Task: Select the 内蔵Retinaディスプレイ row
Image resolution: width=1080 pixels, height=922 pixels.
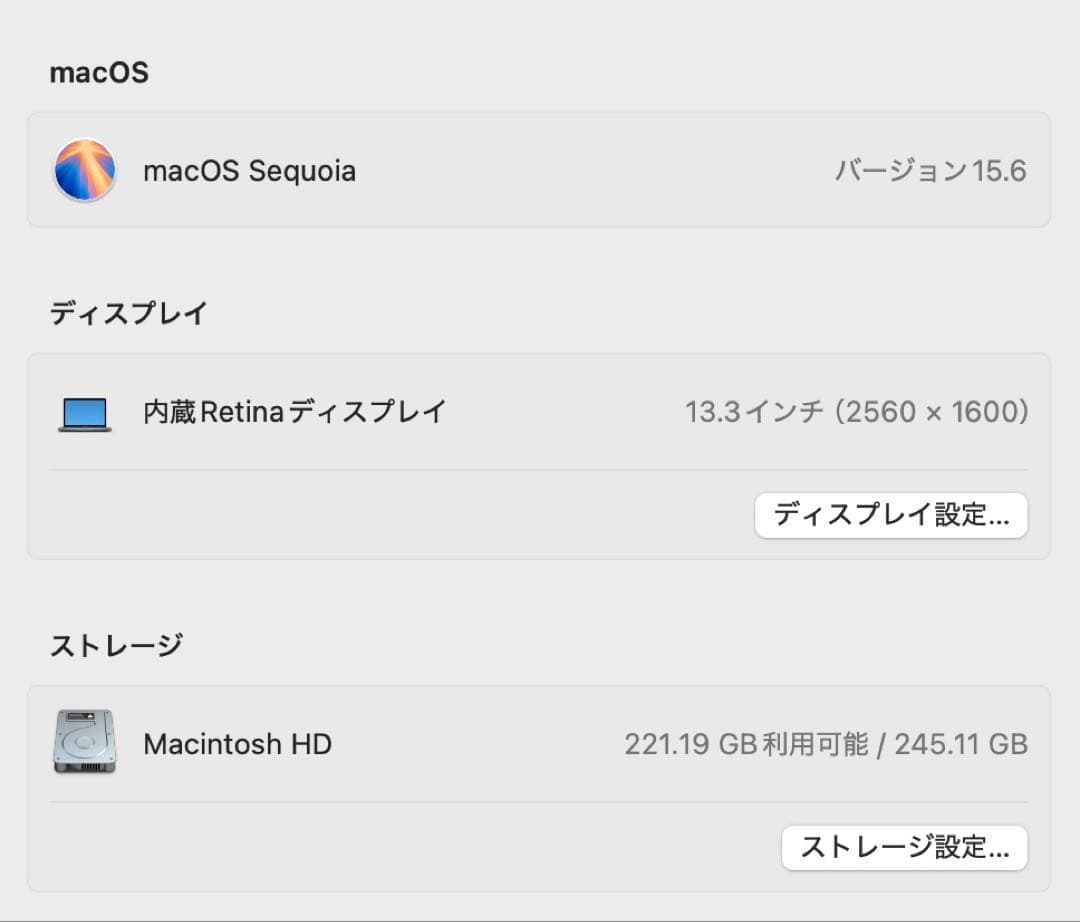Action: pos(540,411)
